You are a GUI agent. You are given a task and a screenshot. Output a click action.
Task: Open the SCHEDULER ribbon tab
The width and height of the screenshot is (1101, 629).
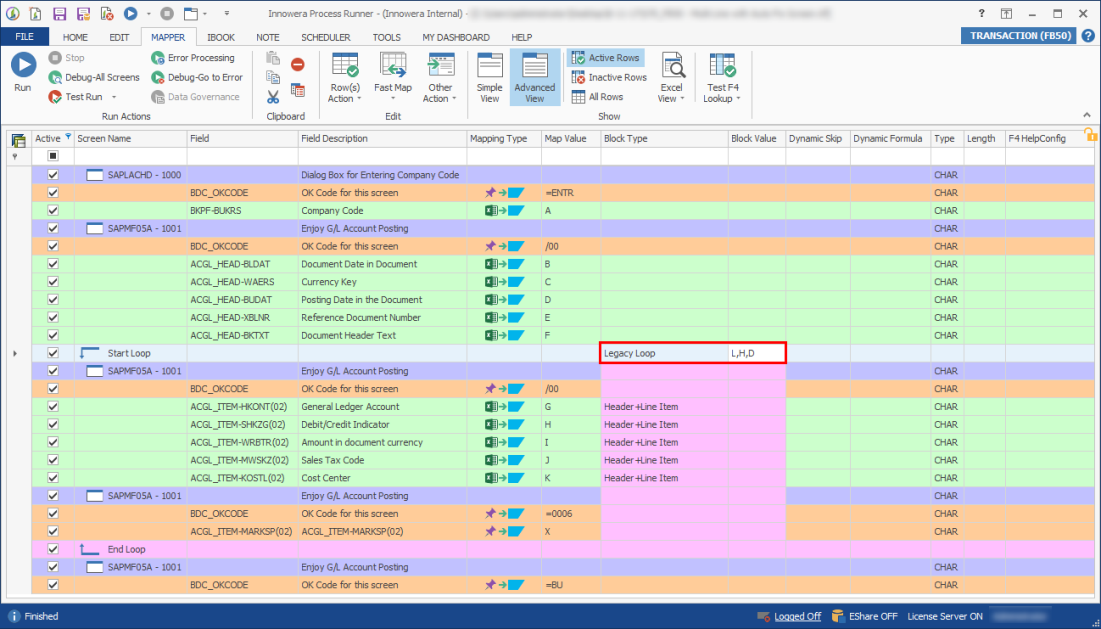tap(325, 37)
